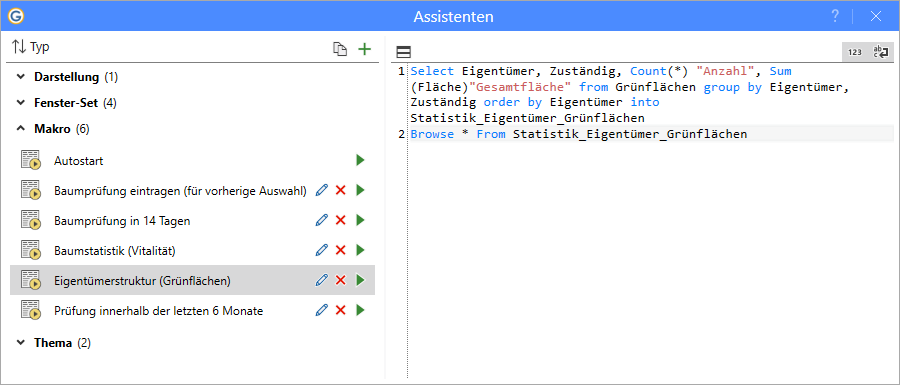
Task: Toggle line numbers with 123 button
Action: click(x=855, y=52)
